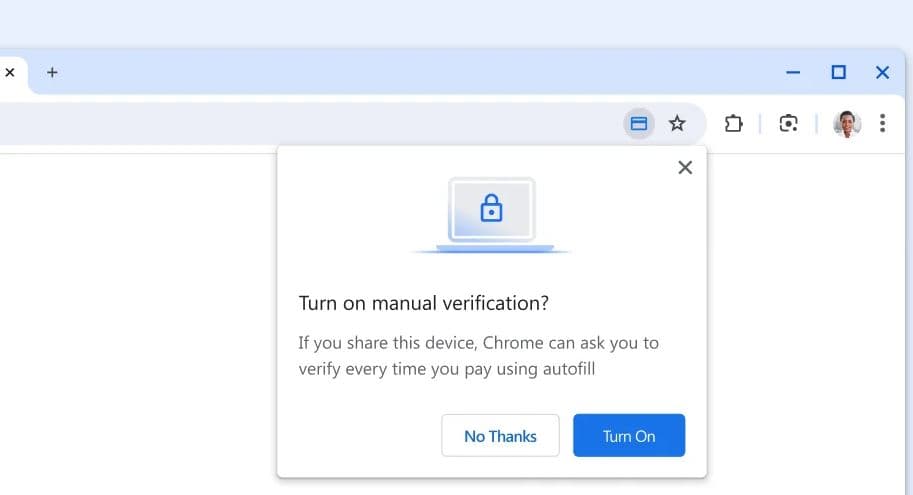
Task: Open a new tab with plus button
Action: pyautogui.click(x=52, y=72)
